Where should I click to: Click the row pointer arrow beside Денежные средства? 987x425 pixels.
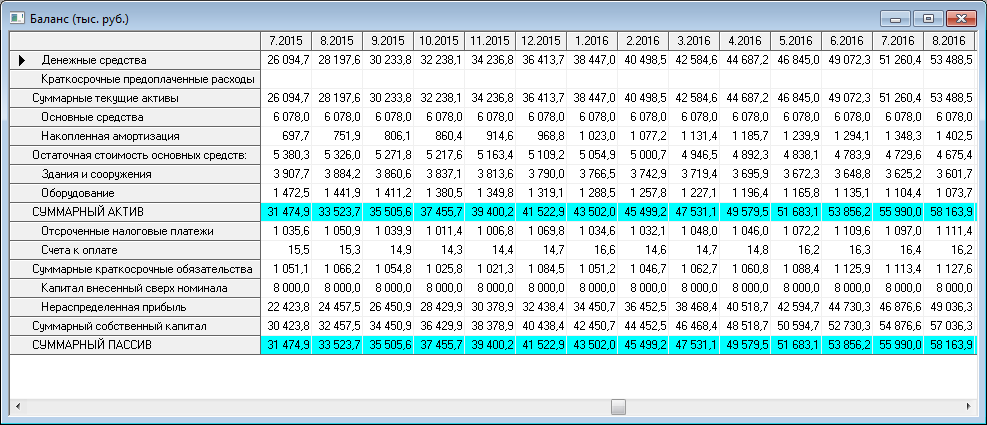21,60
